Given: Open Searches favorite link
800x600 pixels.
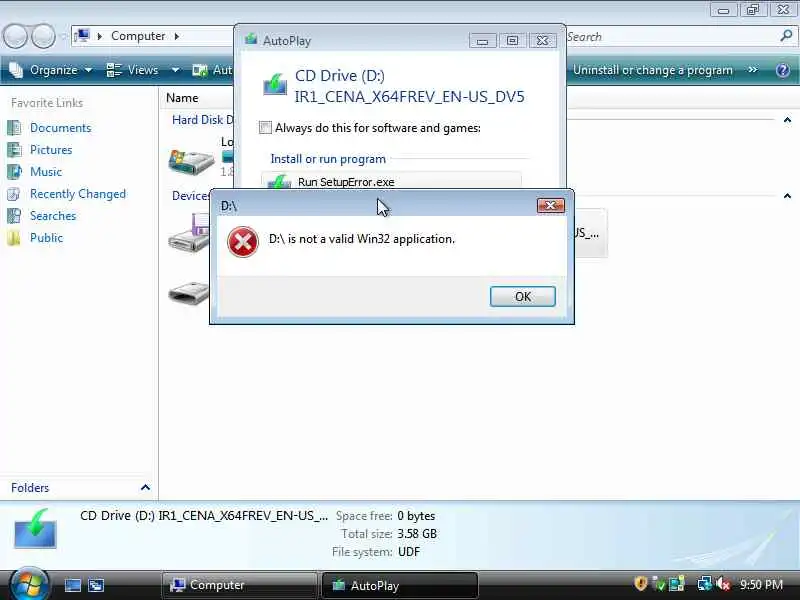Looking at the screenshot, I should click(x=53, y=216).
